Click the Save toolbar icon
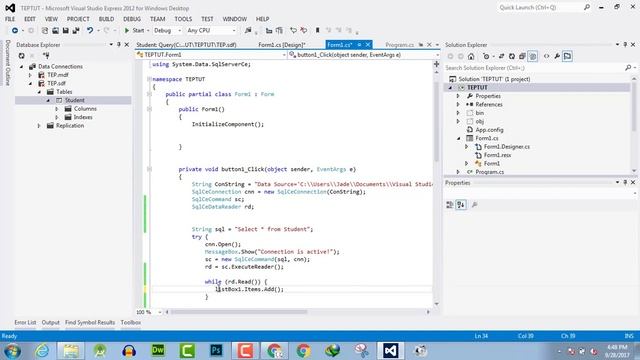The width and height of the screenshot is (640, 360). tap(65, 31)
